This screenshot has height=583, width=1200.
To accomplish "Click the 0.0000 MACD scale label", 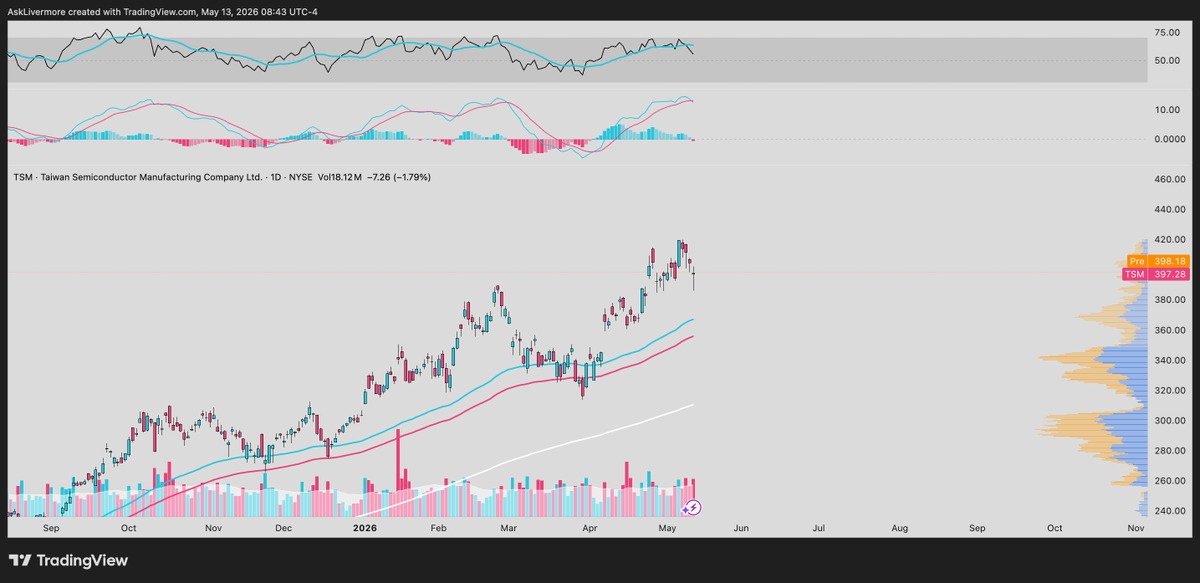I will [1169, 139].
